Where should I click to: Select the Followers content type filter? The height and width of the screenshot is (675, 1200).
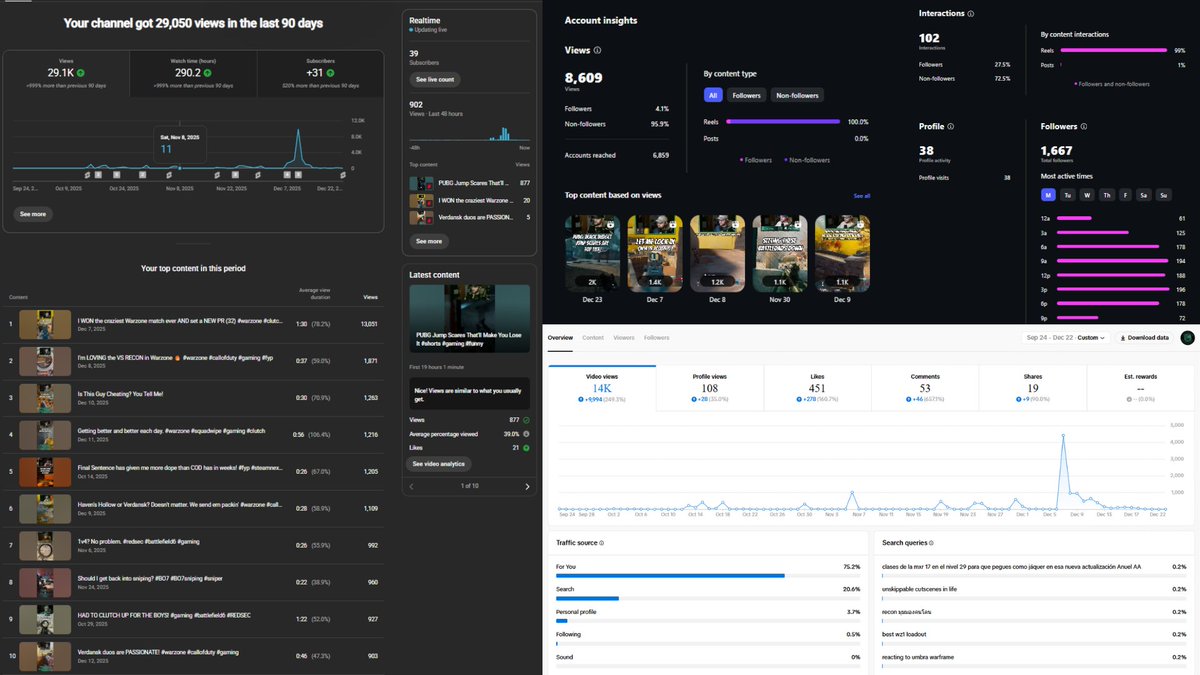[x=746, y=95]
